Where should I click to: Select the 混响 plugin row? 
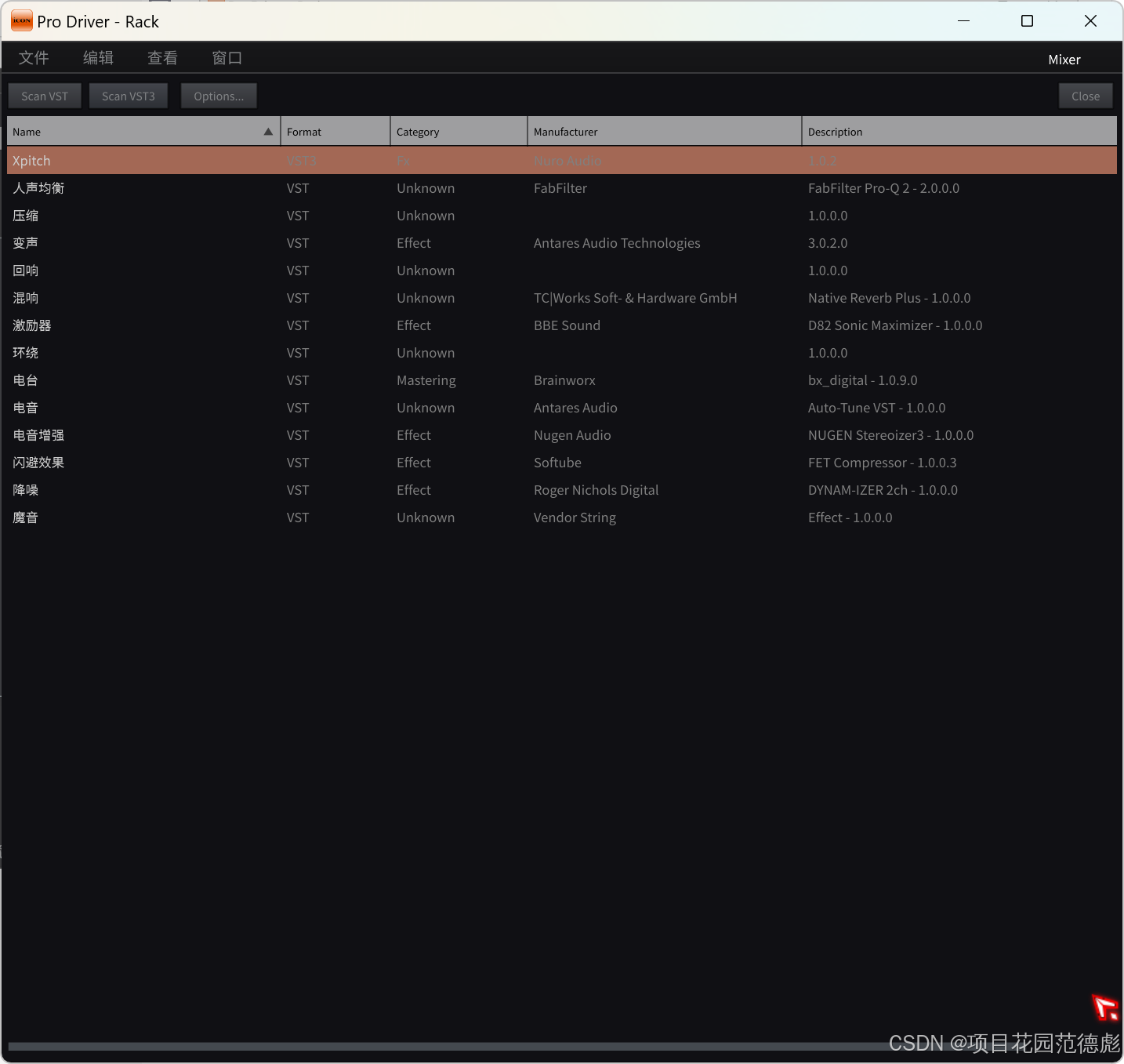tap(562, 298)
